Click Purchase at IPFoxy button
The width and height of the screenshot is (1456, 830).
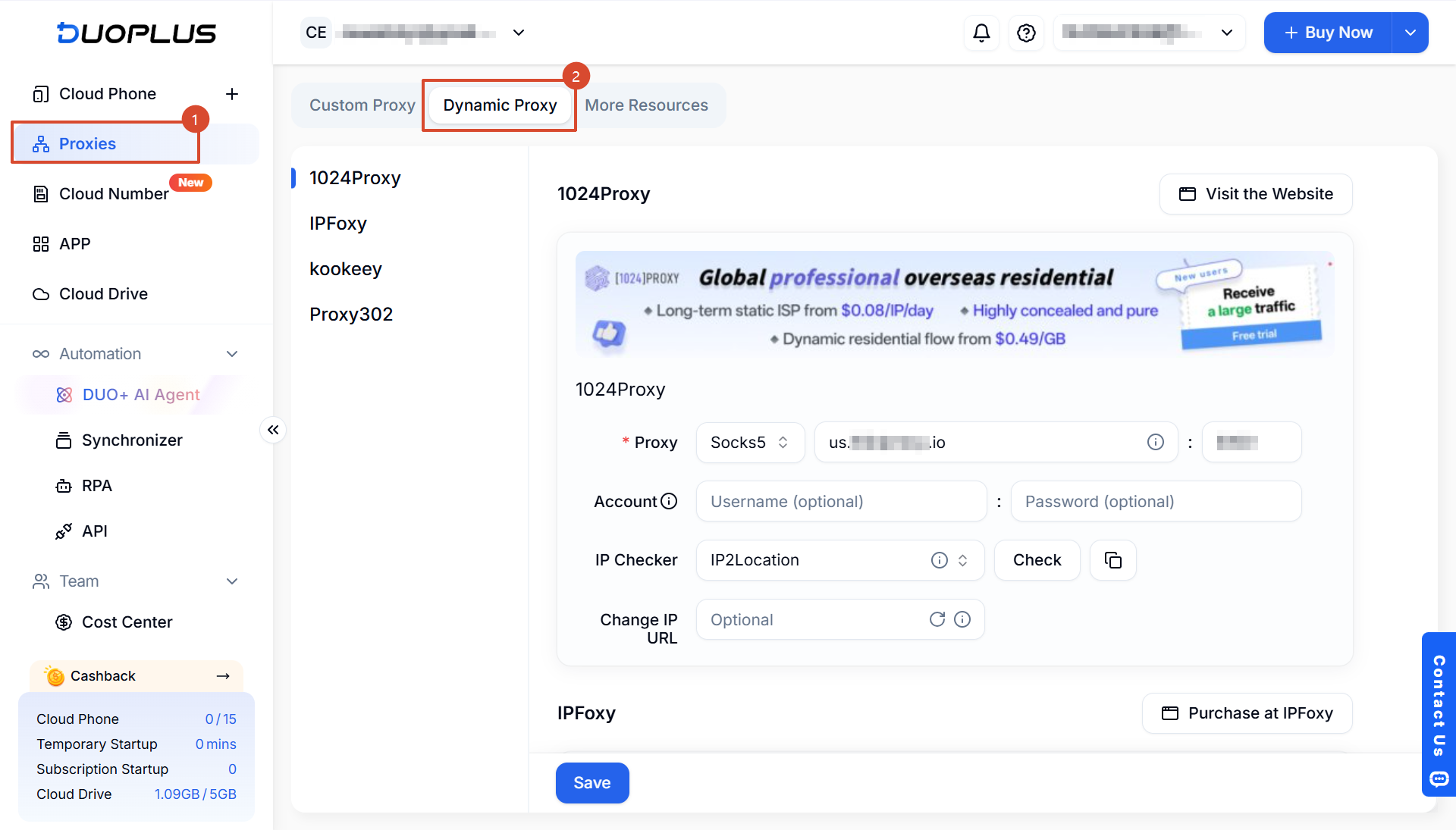(1247, 713)
